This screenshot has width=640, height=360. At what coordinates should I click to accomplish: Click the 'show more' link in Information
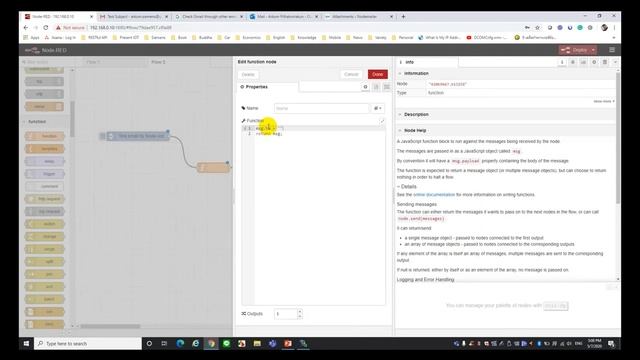click(x=604, y=101)
